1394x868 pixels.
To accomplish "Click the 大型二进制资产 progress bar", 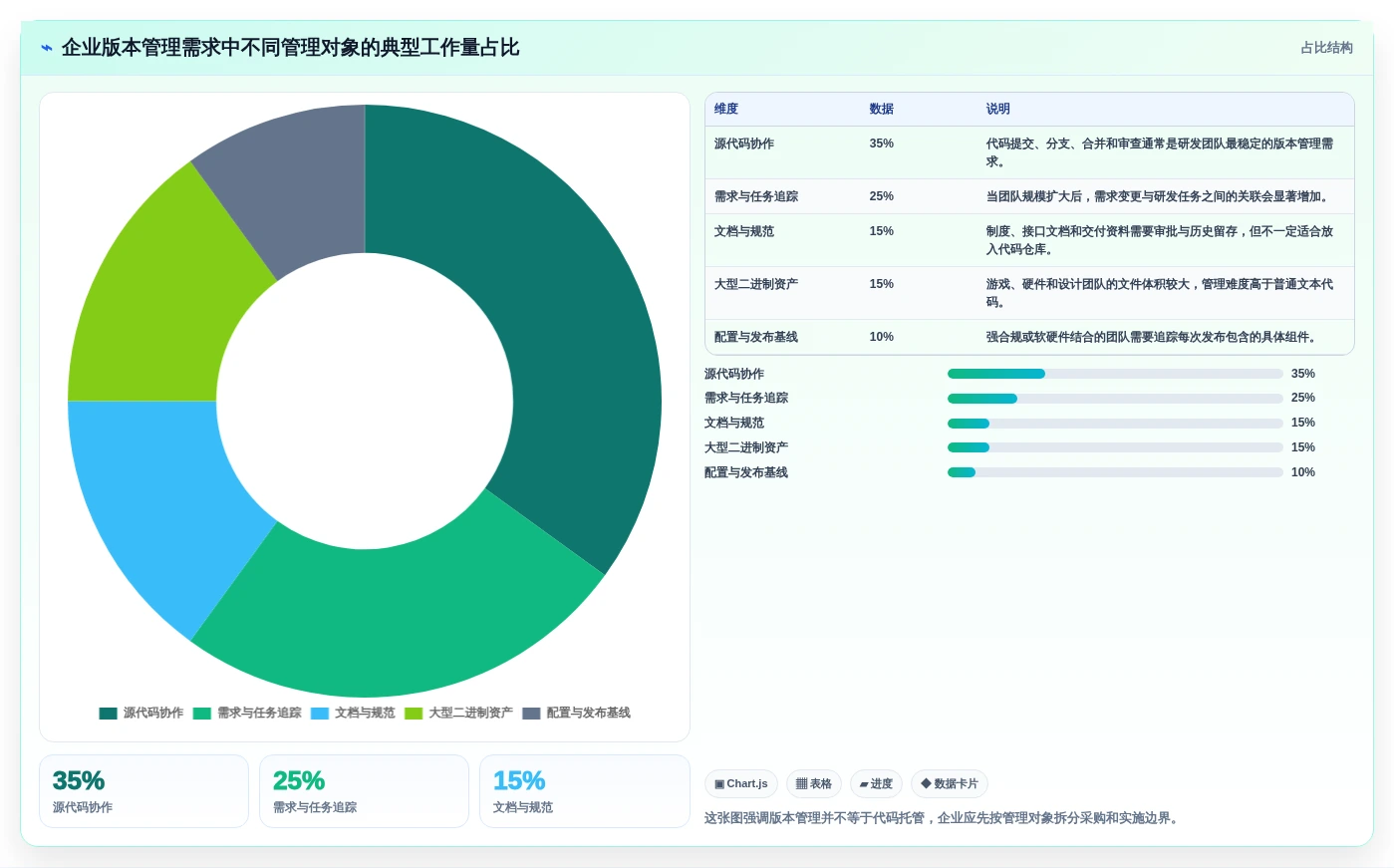I will coord(1115,448).
